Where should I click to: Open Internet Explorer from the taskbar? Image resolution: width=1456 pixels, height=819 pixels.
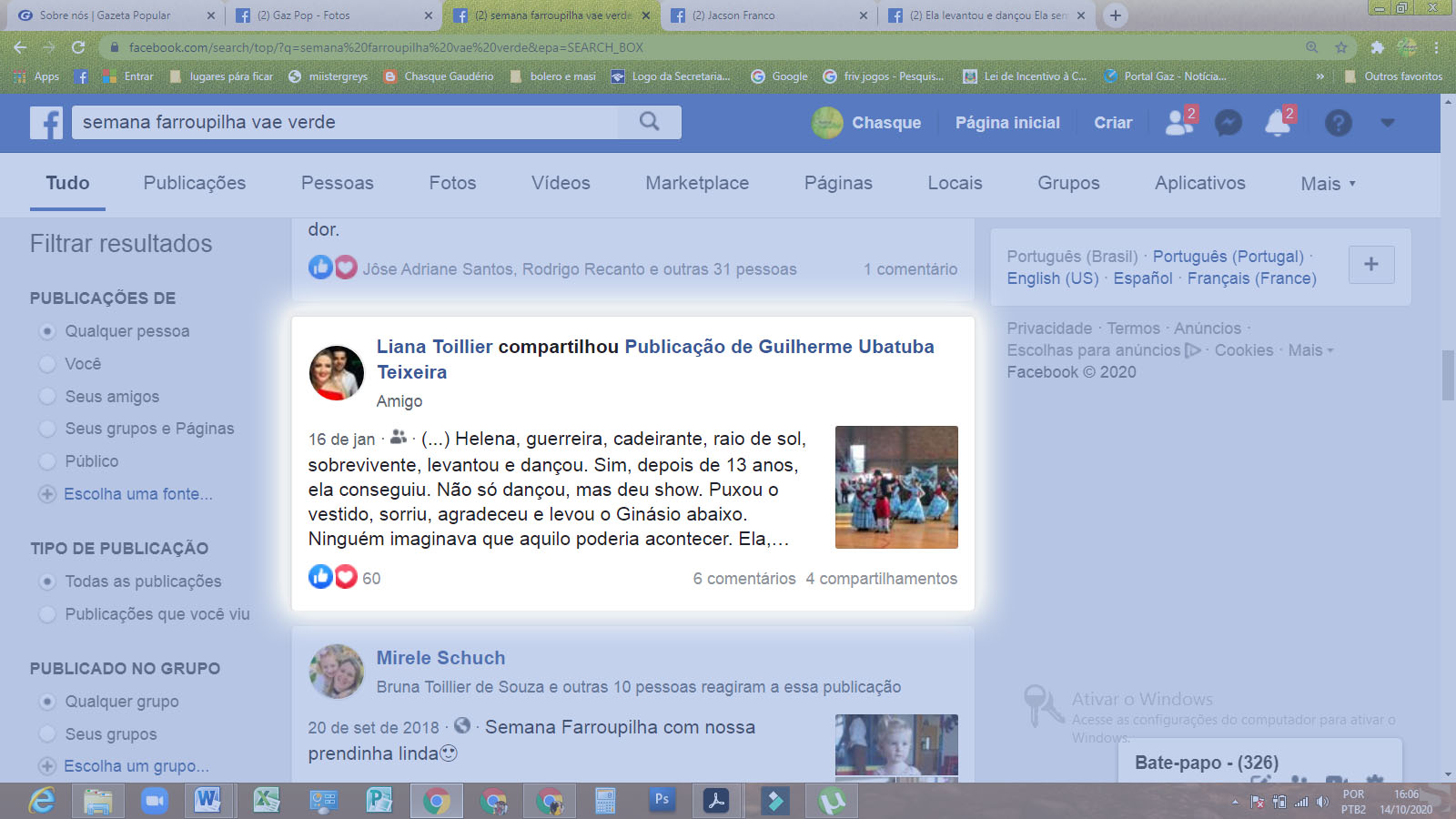pos(42,801)
